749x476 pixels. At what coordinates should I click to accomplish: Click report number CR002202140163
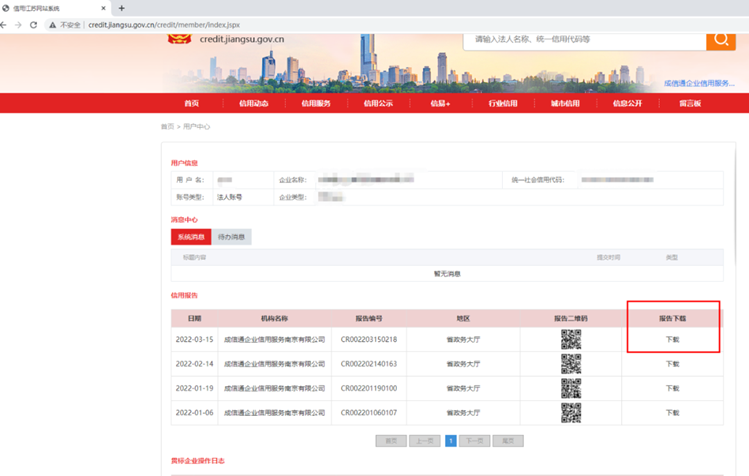click(x=369, y=364)
